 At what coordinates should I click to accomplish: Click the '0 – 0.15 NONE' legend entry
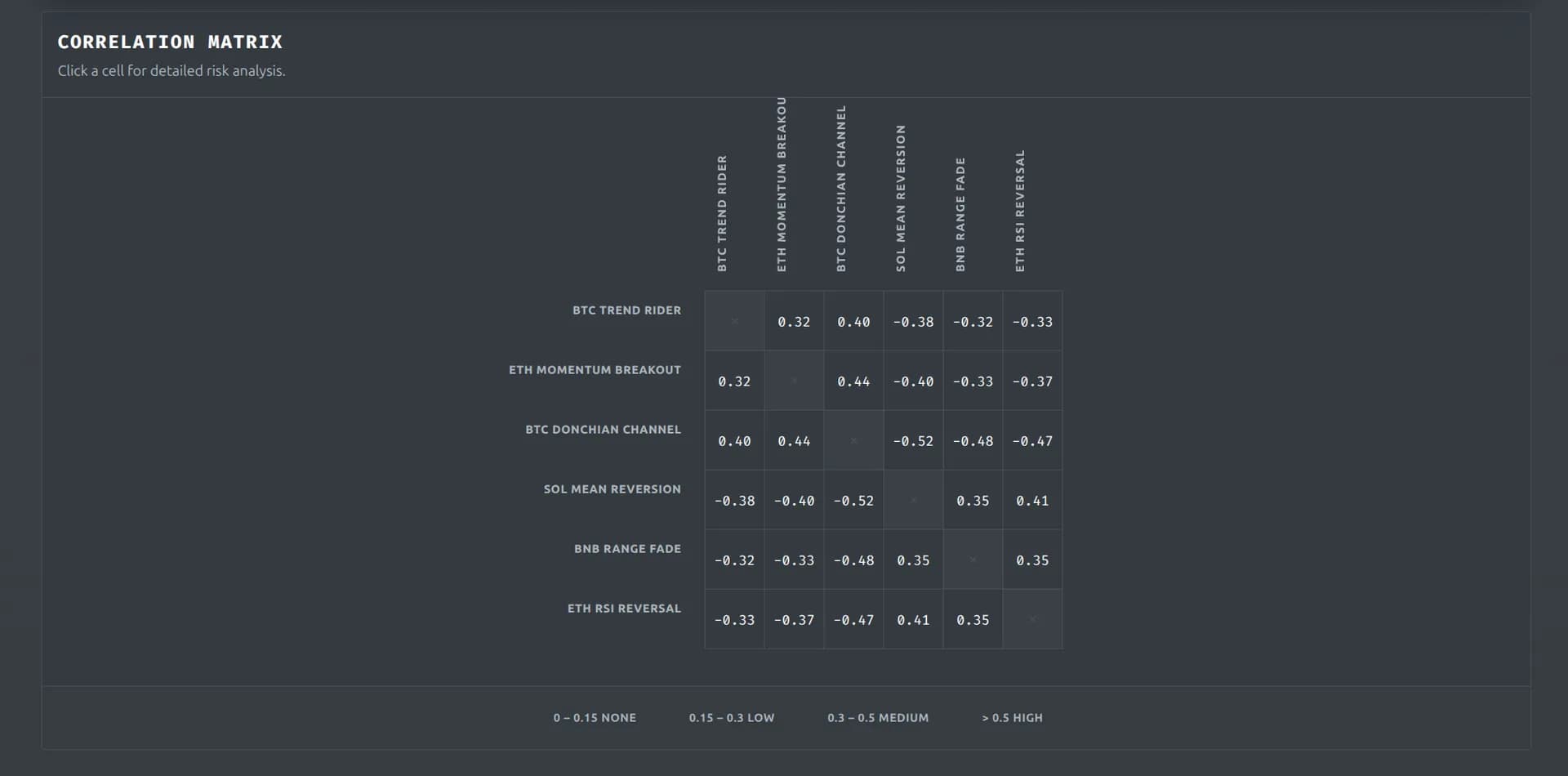595,718
